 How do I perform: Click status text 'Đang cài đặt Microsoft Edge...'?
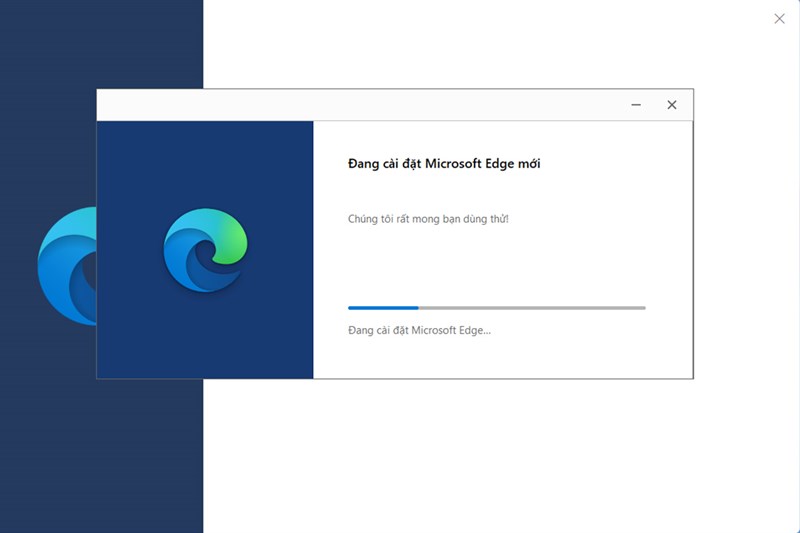419,330
